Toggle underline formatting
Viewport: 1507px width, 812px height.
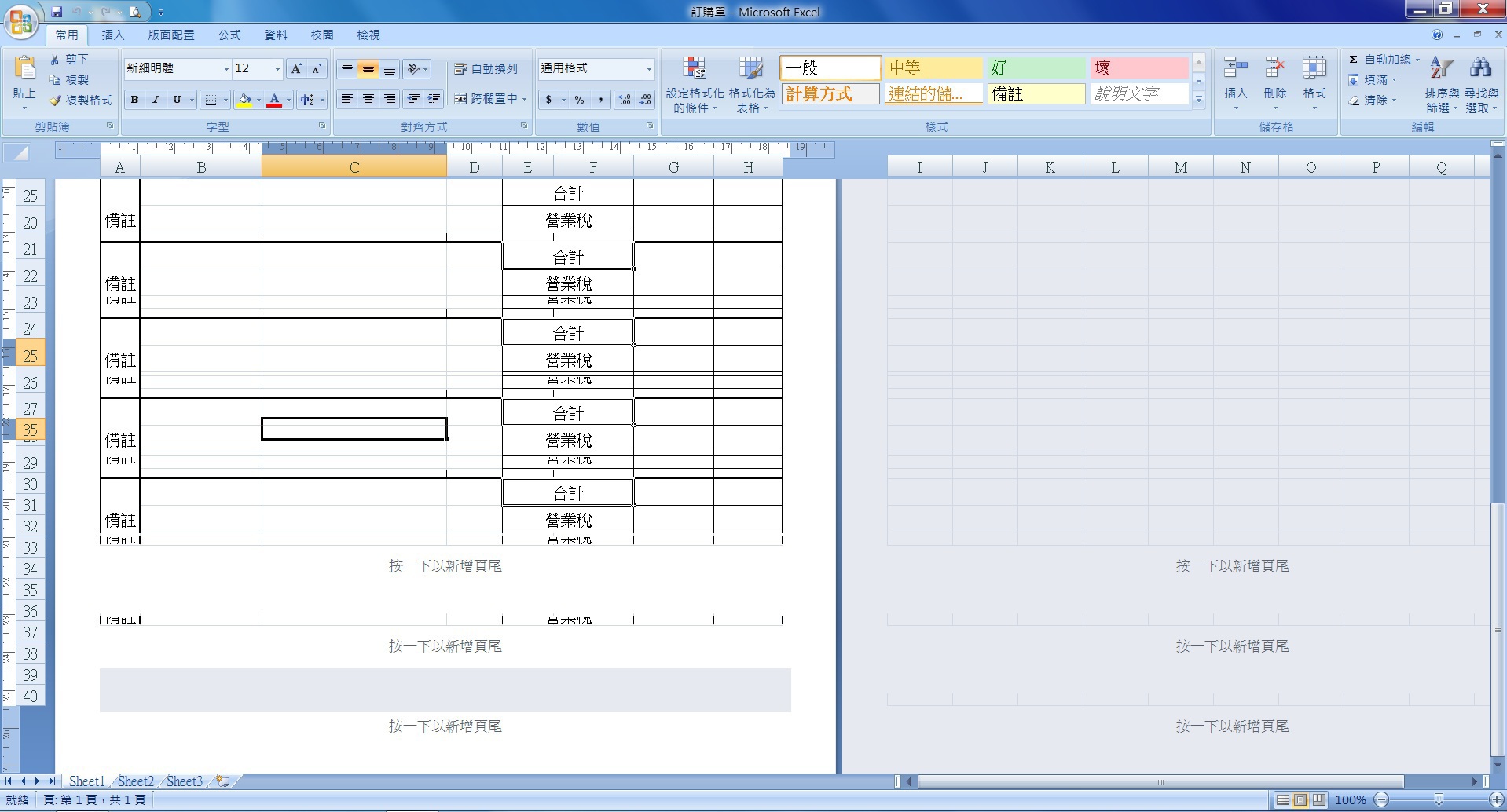click(177, 100)
